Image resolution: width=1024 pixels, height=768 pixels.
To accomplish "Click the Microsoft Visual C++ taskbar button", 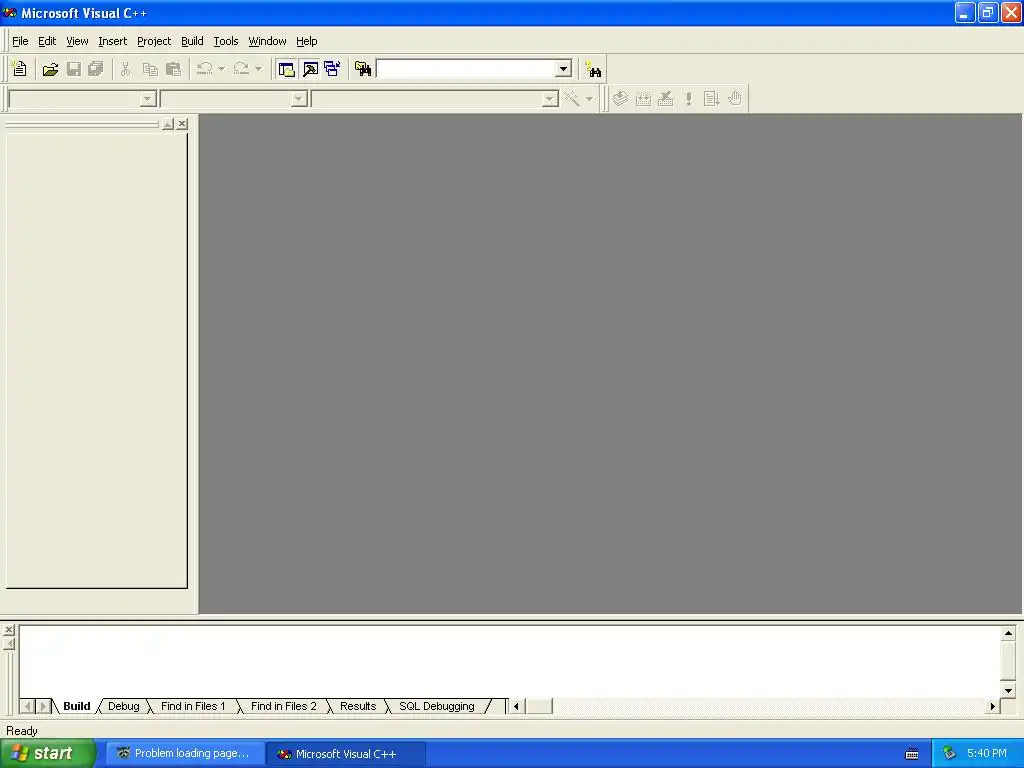I will click(x=346, y=754).
